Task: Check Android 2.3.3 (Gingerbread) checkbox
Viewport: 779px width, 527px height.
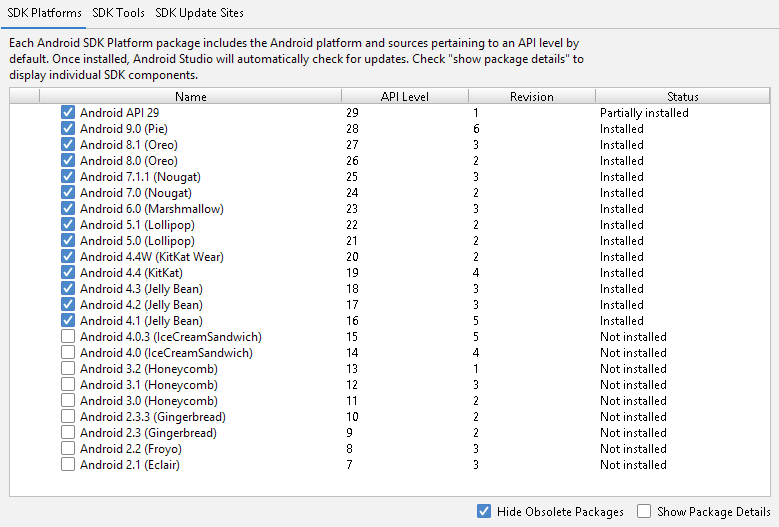Action: (x=68, y=416)
